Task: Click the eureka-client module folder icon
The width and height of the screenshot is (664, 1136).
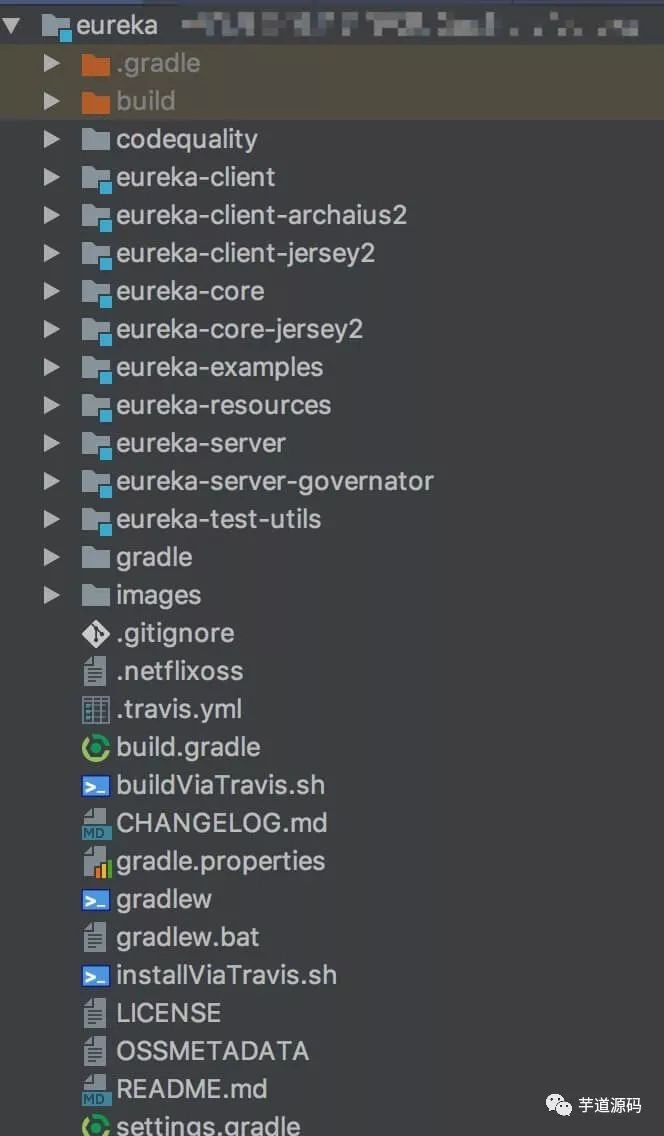Action: 96,179
